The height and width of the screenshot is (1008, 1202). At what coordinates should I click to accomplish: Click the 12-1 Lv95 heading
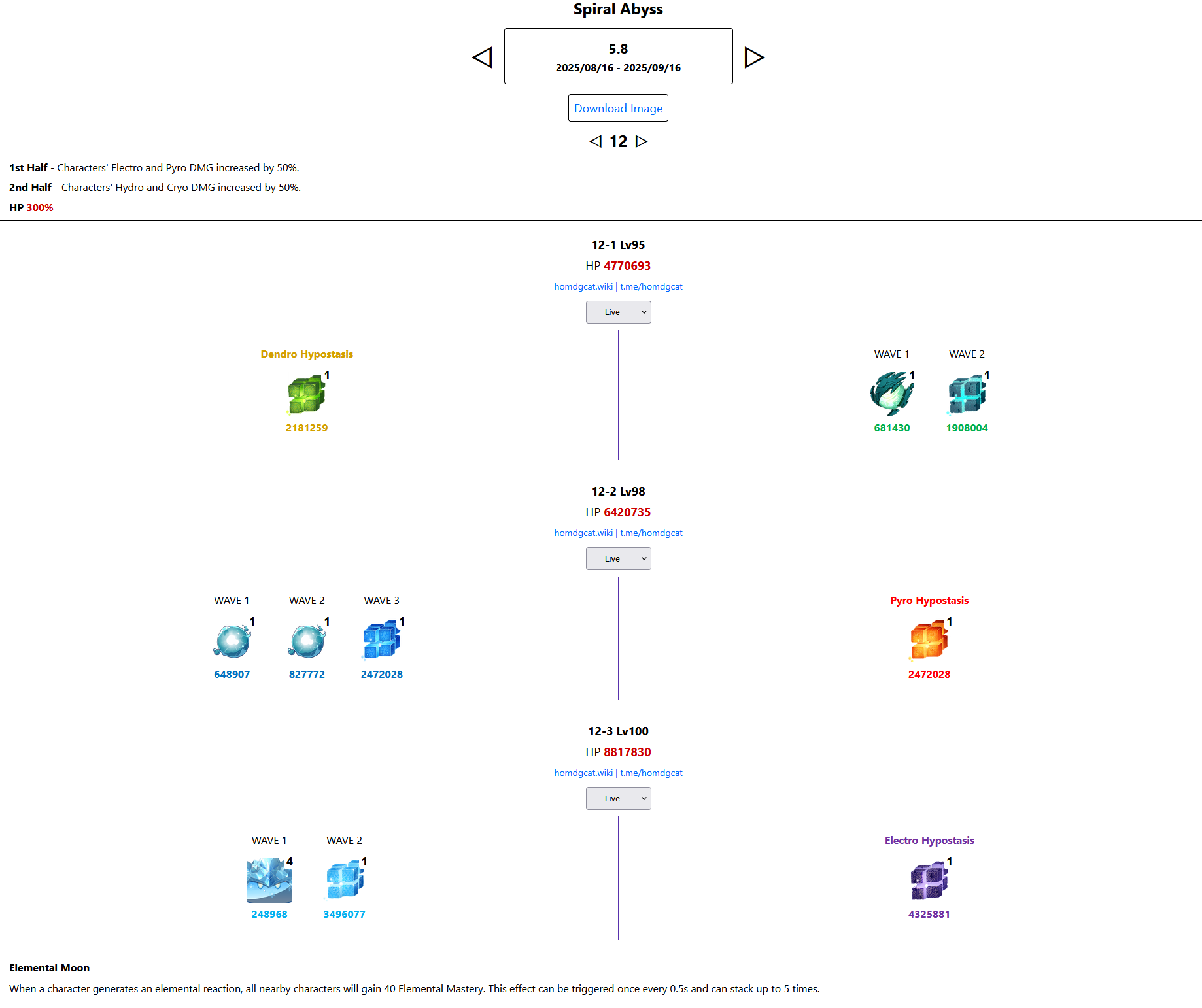(x=618, y=245)
